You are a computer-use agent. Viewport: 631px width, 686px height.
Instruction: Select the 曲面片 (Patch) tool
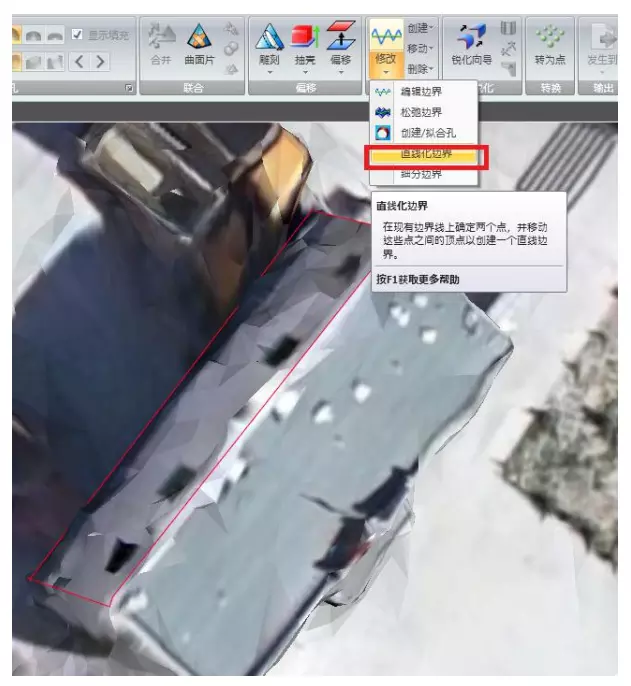tap(198, 43)
